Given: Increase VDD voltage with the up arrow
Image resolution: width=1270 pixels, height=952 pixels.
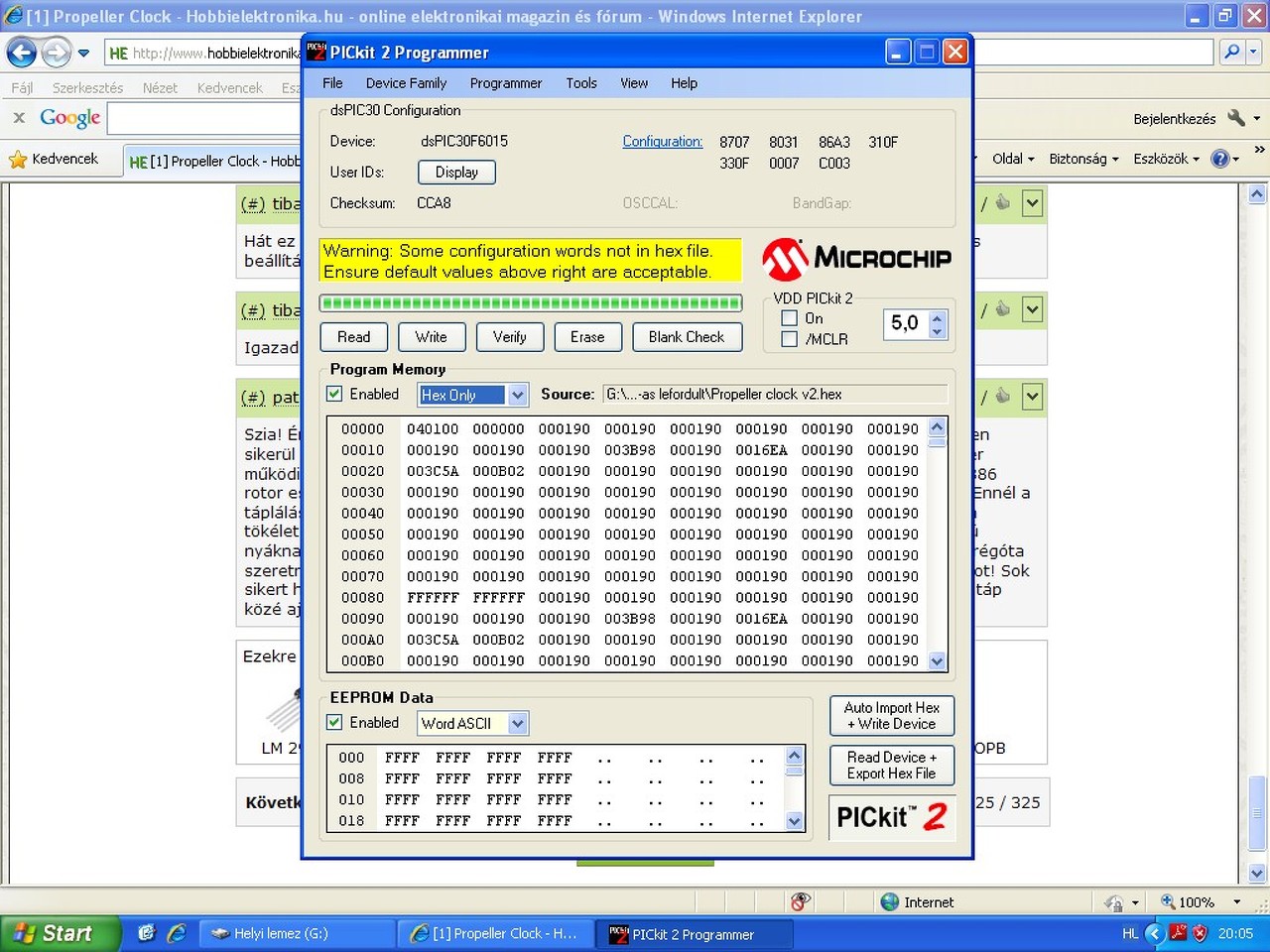Looking at the screenshot, I should (938, 317).
